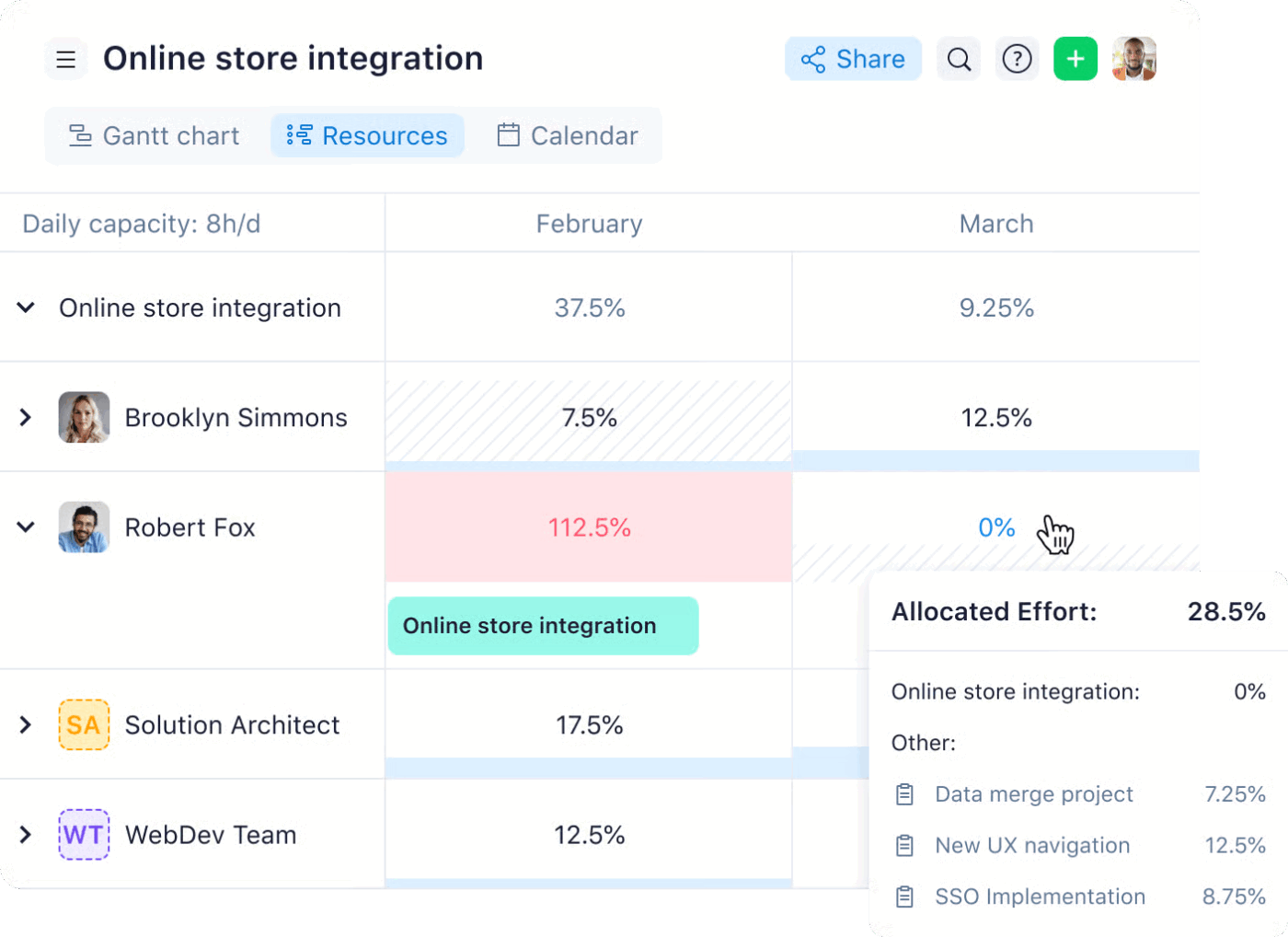Screen dimensions: 1288x937
Task: Click the red 112.5% overload cell for Robert Fox
Action: pyautogui.click(x=589, y=526)
